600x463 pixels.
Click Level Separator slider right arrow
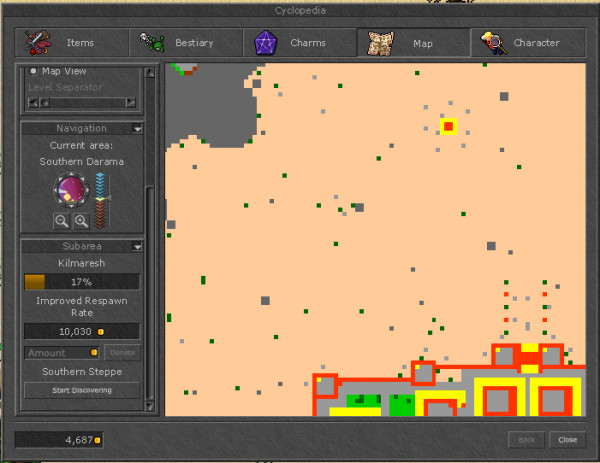click(x=130, y=103)
